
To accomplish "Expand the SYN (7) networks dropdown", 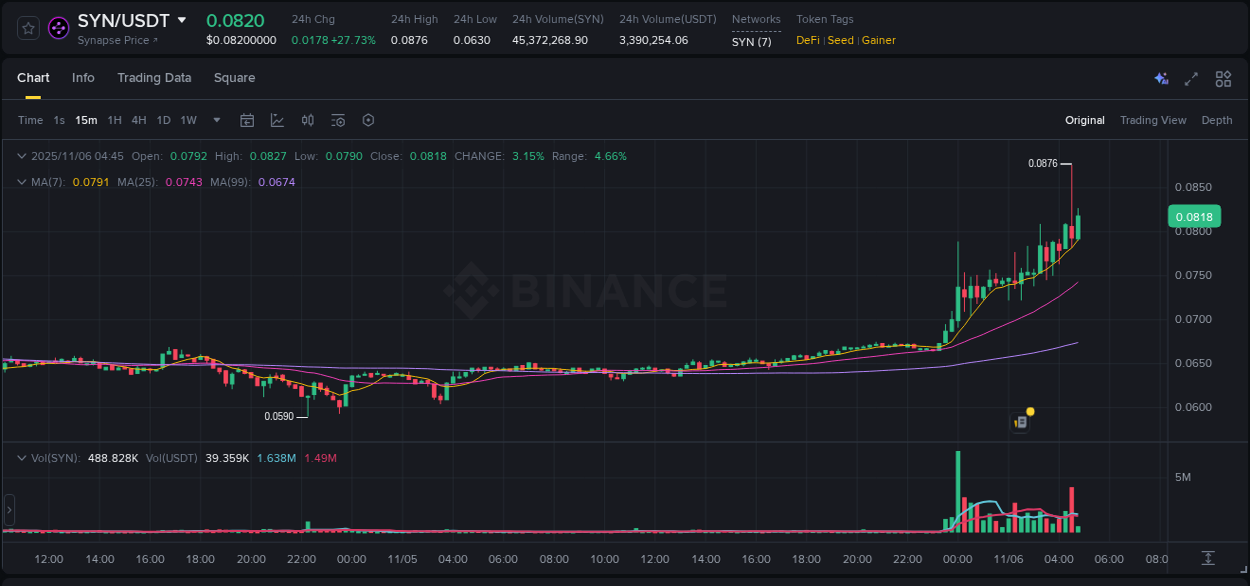I will [753, 41].
